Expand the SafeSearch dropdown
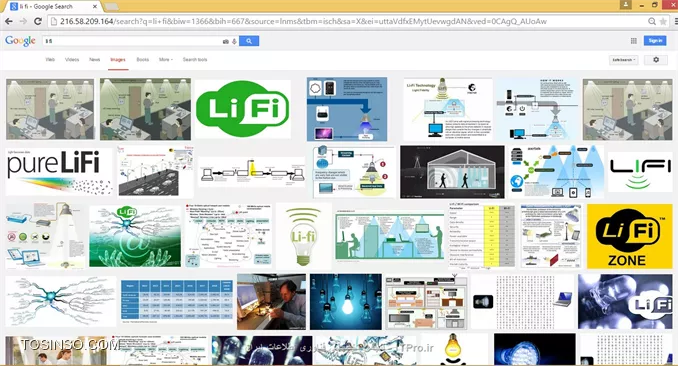Screen dimensions: 678x366 (623, 60)
